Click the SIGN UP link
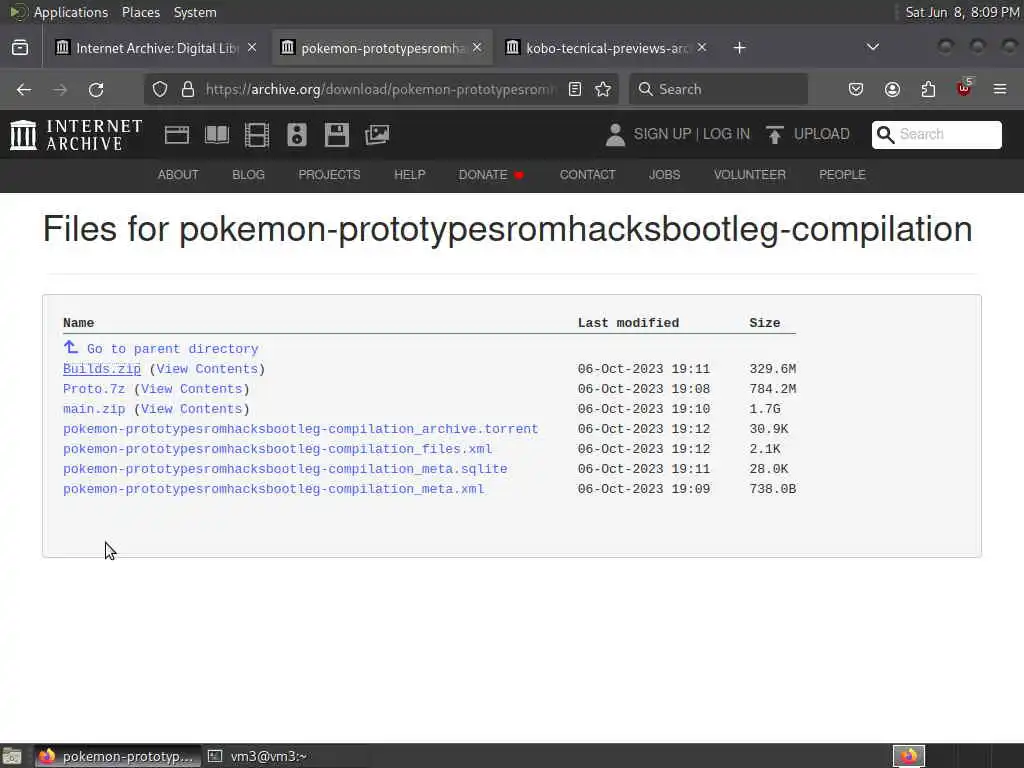 [x=662, y=134]
